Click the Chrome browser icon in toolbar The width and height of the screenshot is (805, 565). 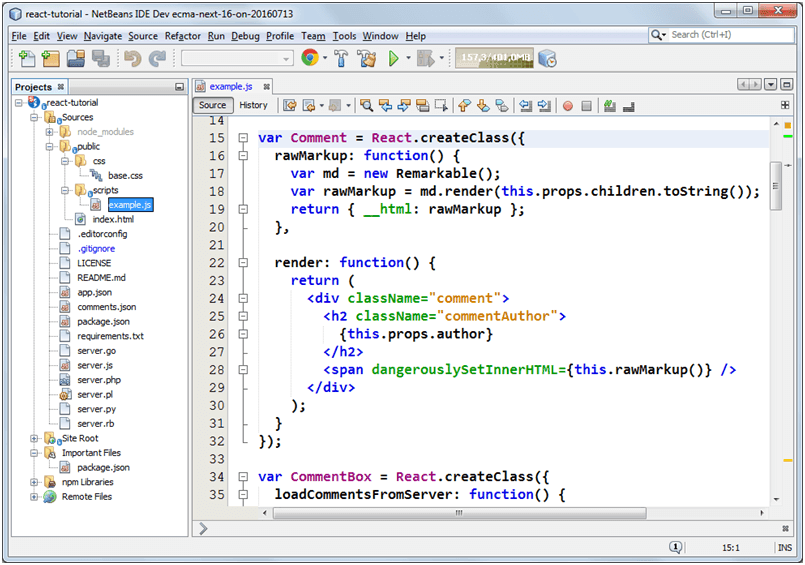click(309, 59)
